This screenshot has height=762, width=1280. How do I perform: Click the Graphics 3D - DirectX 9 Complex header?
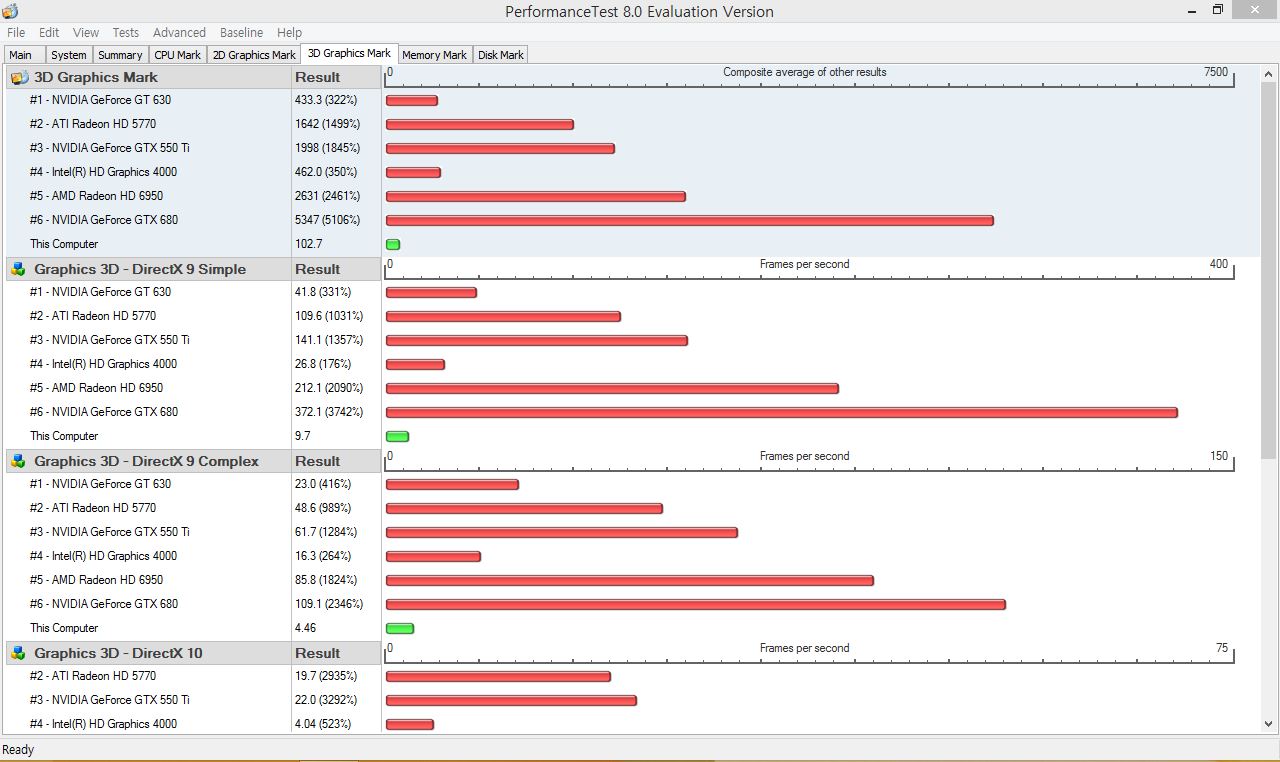[149, 461]
